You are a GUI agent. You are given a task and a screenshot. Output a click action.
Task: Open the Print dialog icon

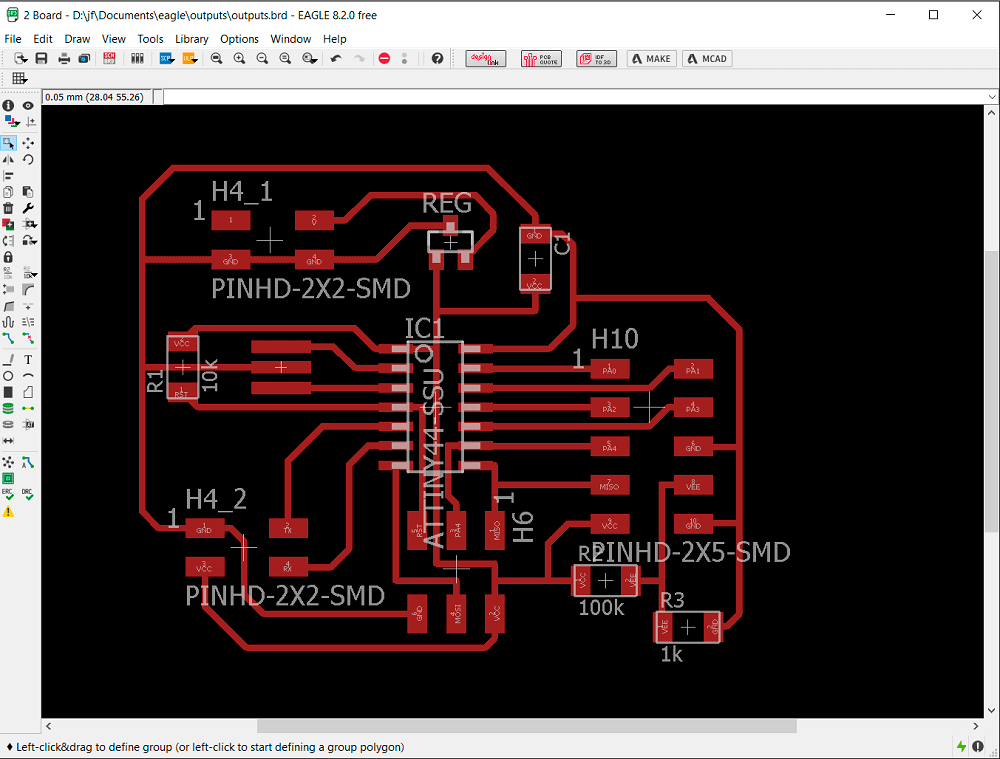click(x=64, y=59)
